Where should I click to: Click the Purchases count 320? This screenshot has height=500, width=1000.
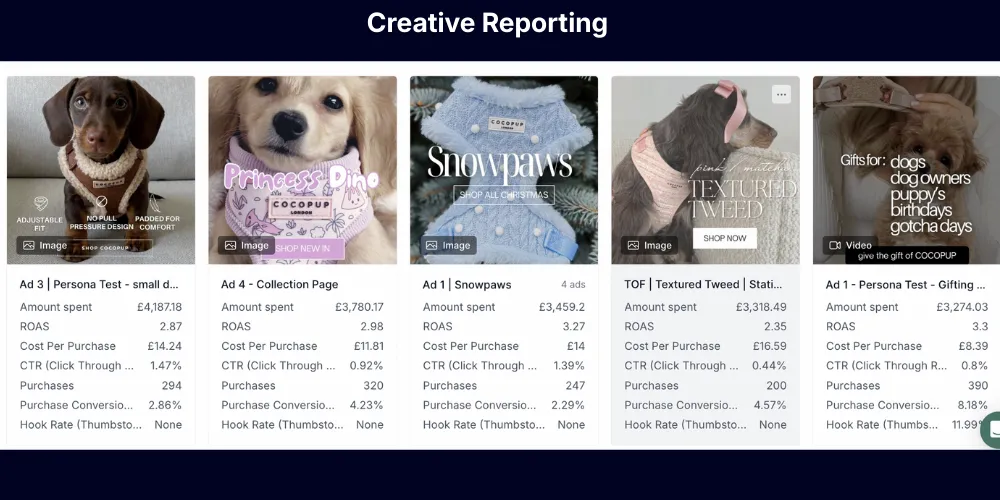(x=373, y=386)
